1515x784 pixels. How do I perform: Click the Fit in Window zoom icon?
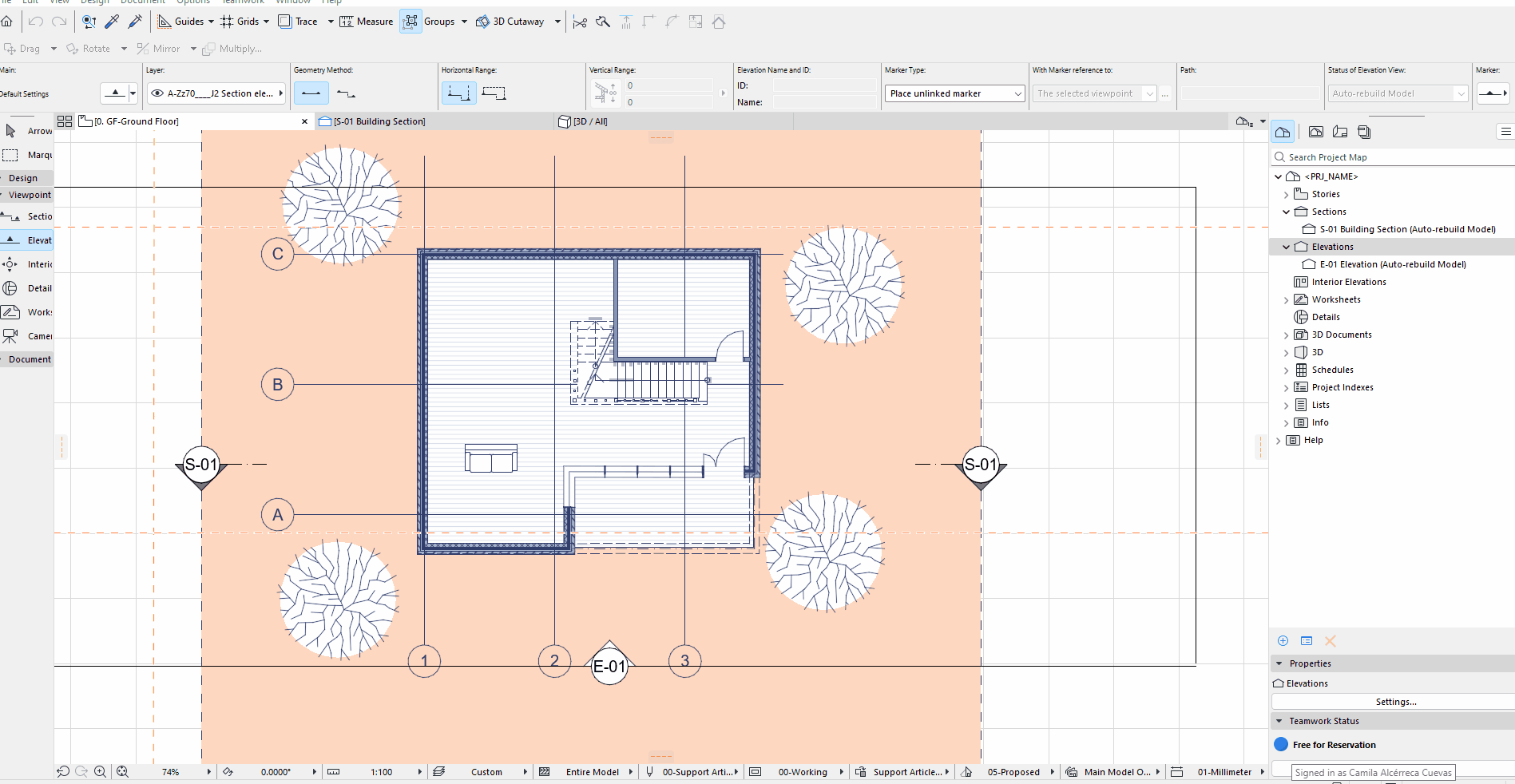pos(122,772)
